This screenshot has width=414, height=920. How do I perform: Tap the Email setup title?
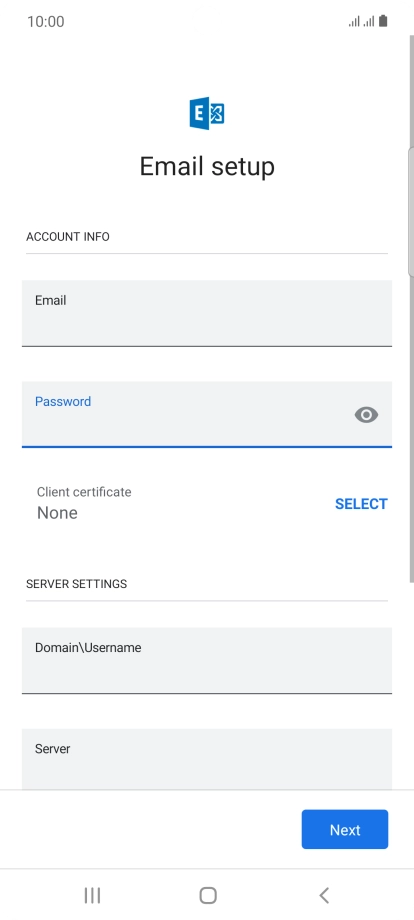[x=207, y=167]
